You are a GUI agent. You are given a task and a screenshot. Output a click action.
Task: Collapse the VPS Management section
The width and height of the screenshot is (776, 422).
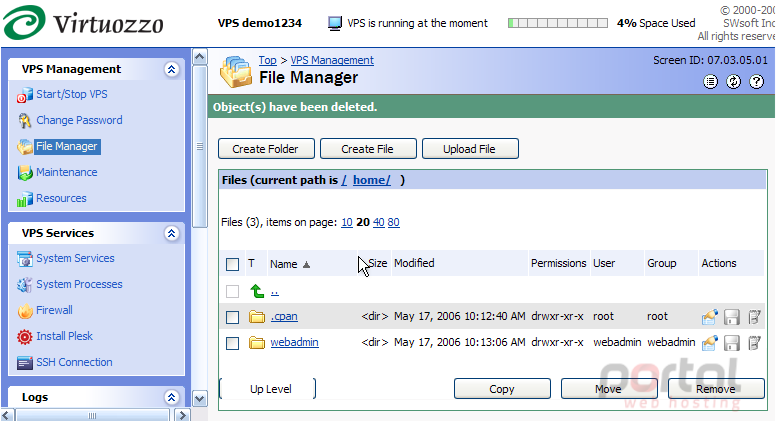click(171, 69)
